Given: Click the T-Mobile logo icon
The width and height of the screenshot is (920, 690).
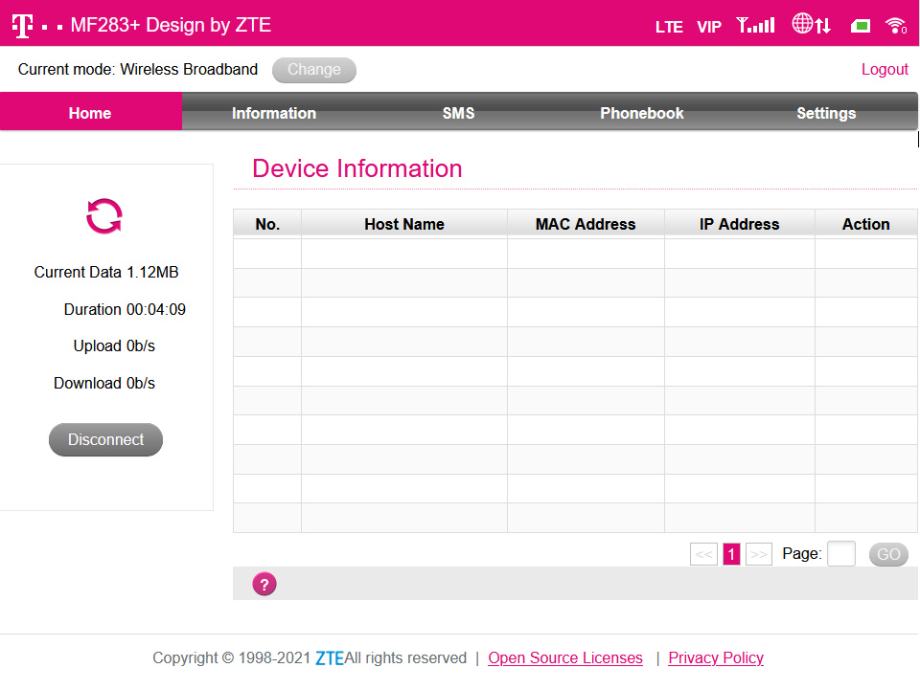Looking at the screenshot, I should (x=22, y=23).
